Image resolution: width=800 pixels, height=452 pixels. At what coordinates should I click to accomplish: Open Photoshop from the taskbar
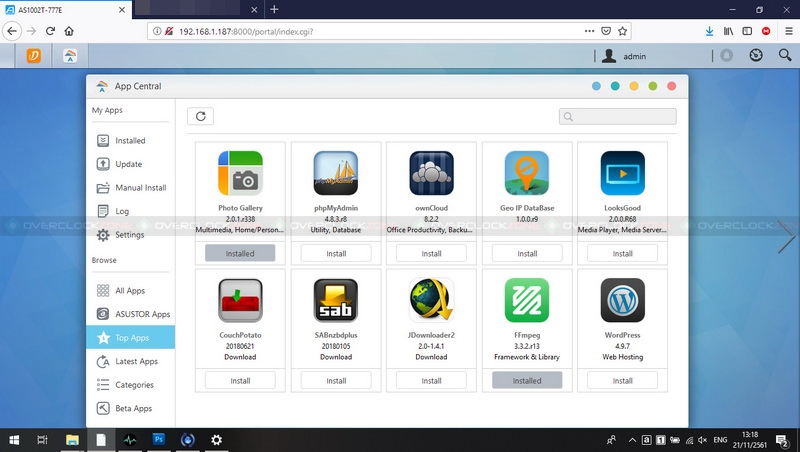159,439
